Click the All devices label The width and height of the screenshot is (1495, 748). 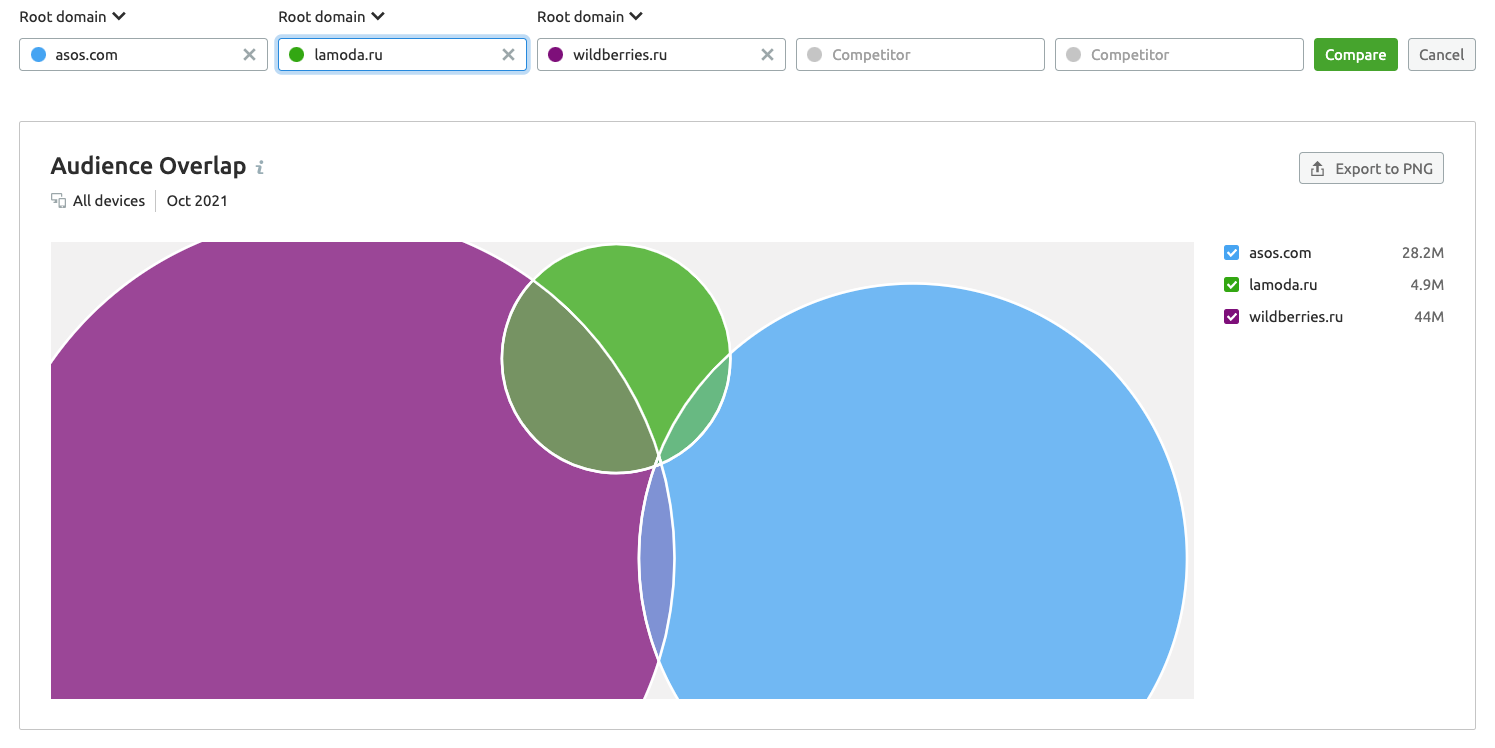click(x=109, y=201)
